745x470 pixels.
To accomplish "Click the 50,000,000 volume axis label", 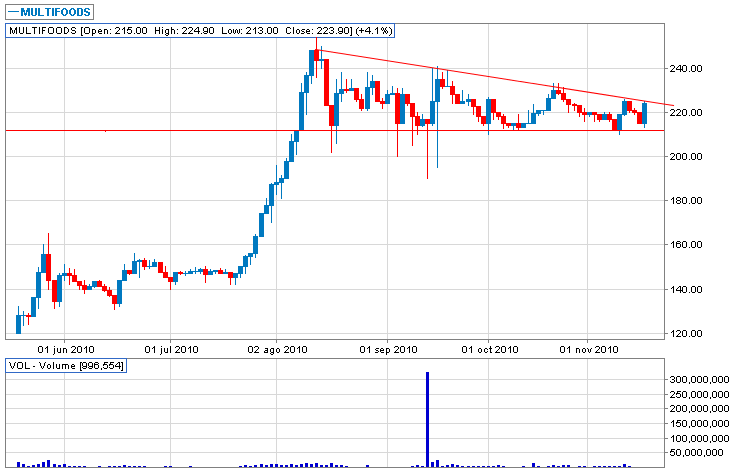I will 697,452.
